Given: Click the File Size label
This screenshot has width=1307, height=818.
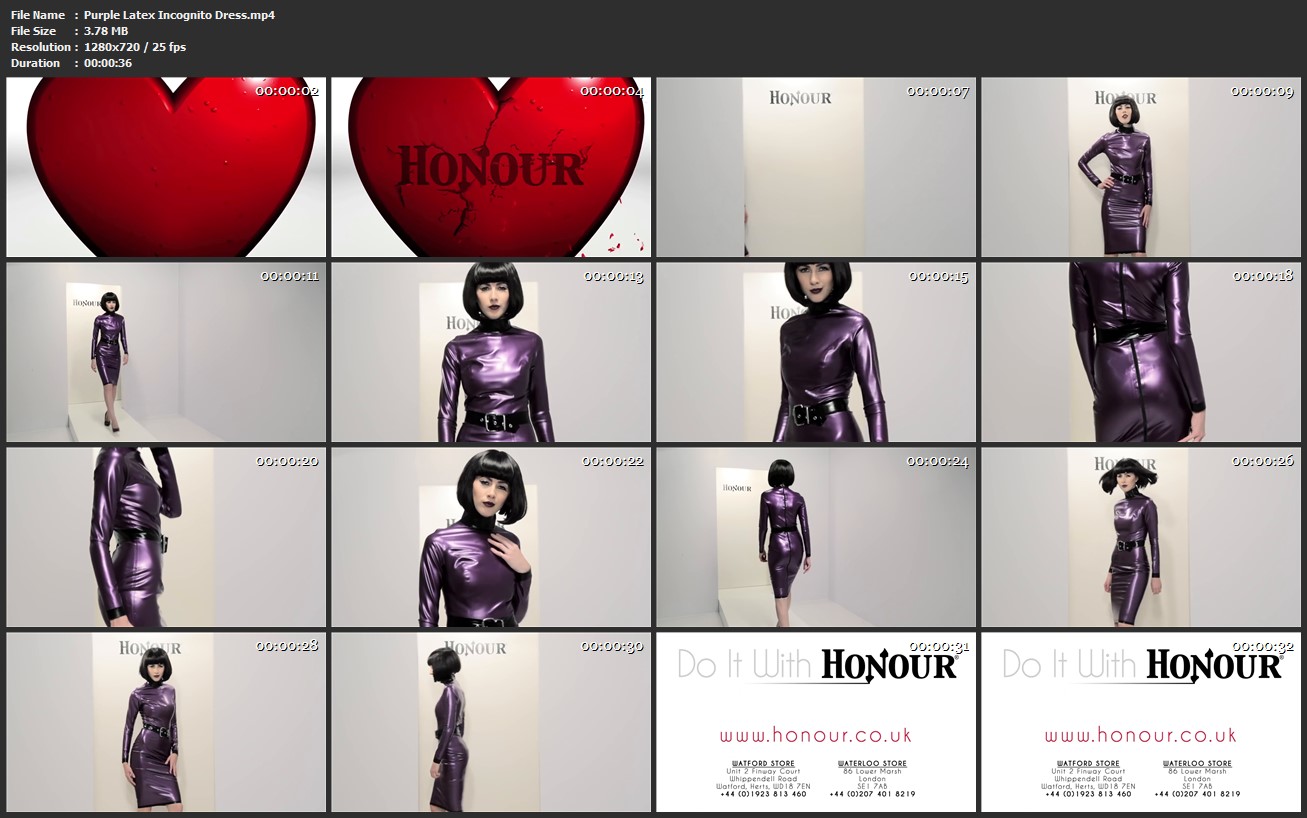Looking at the screenshot, I should (34, 31).
